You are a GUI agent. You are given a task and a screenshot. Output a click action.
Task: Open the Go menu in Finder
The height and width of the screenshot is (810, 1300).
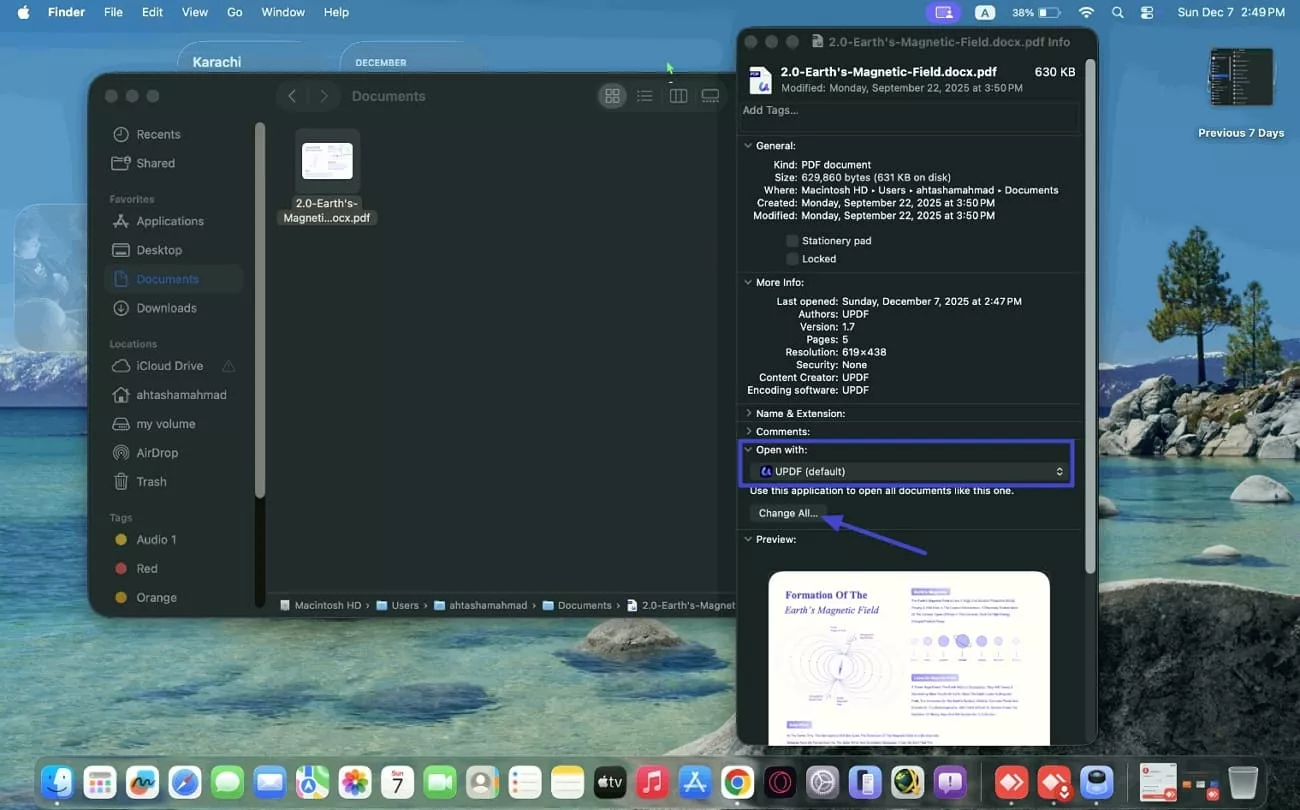pos(234,12)
